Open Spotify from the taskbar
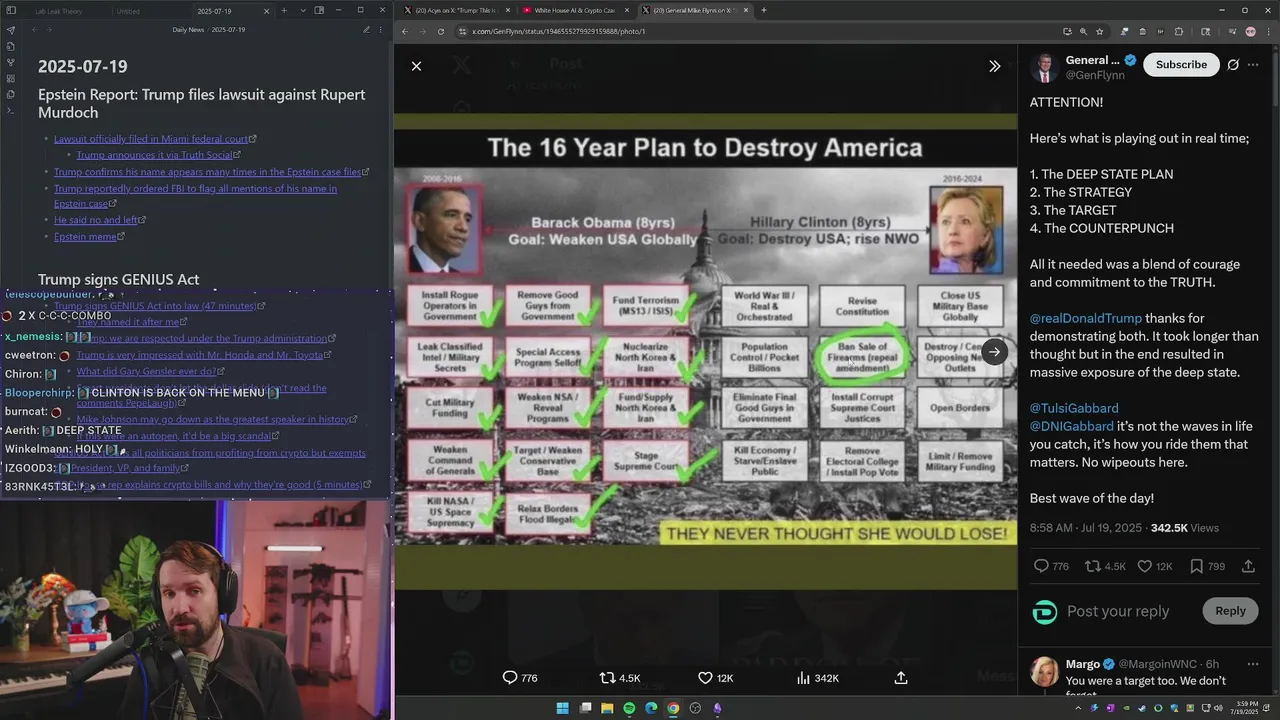This screenshot has height=720, width=1280. 629,708
